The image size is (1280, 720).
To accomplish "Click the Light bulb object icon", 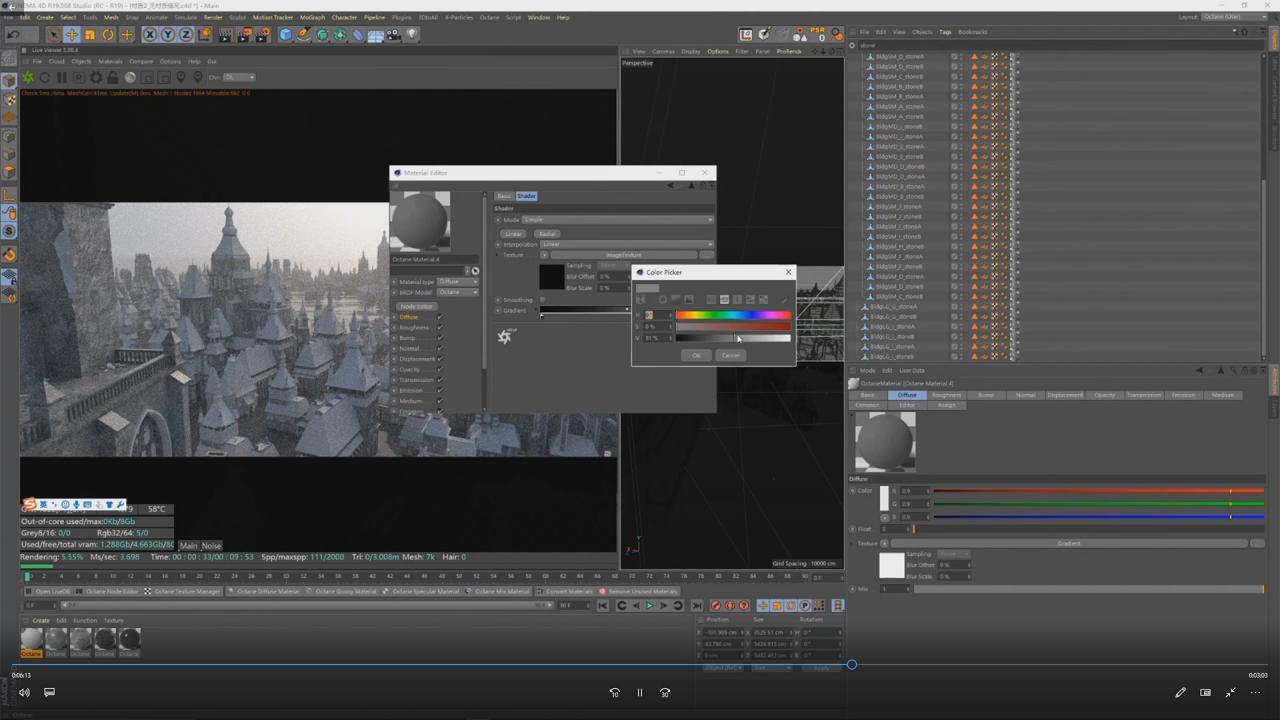I will (x=412, y=35).
